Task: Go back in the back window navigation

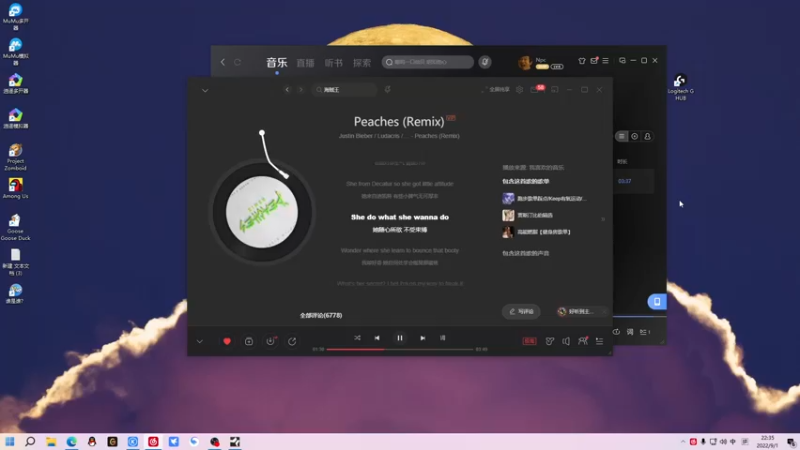Action: click(223, 62)
